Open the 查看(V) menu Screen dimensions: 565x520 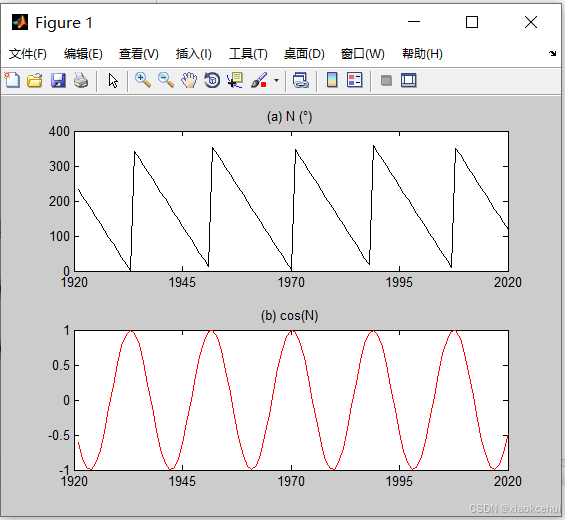click(139, 54)
